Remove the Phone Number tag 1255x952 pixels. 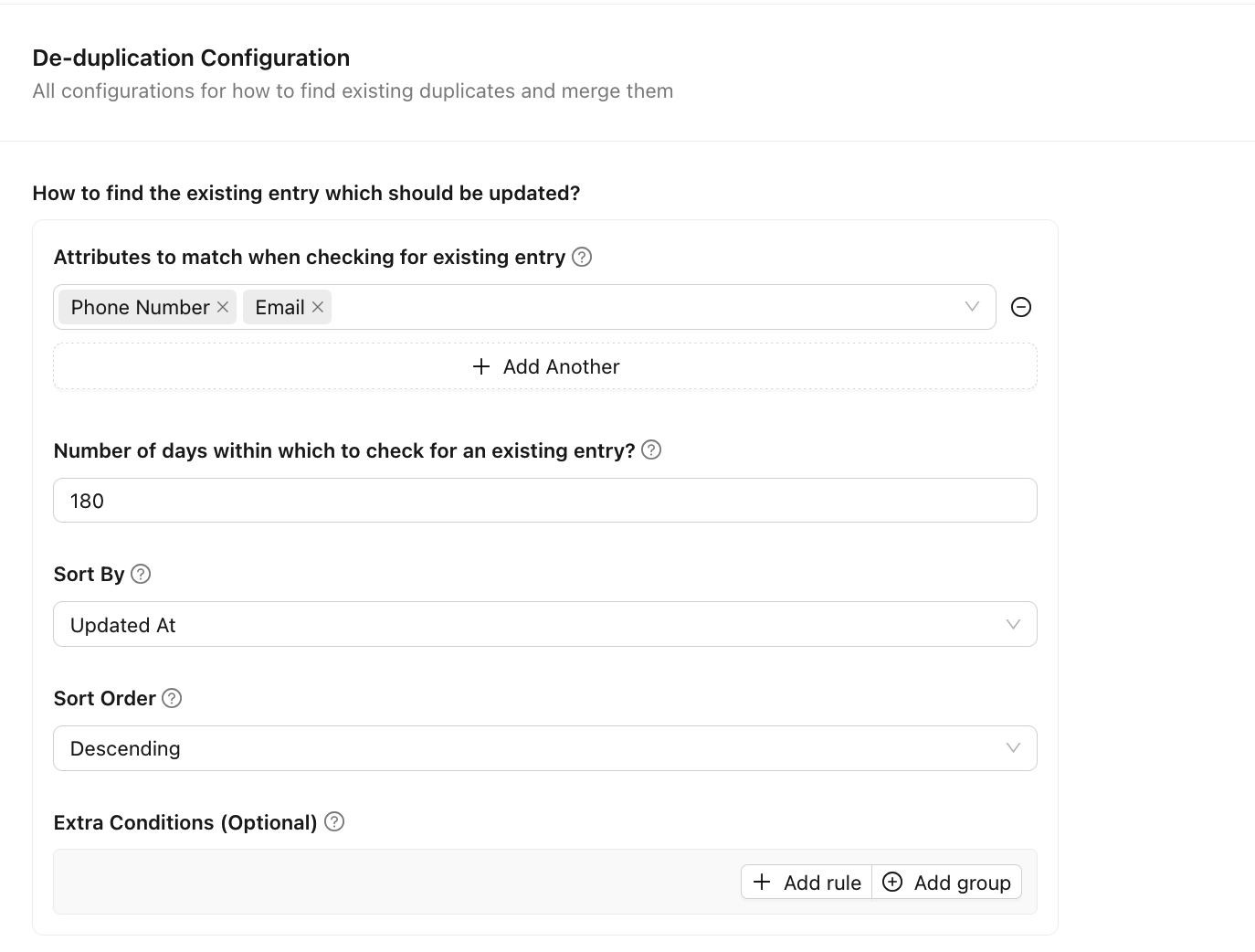[223, 308]
